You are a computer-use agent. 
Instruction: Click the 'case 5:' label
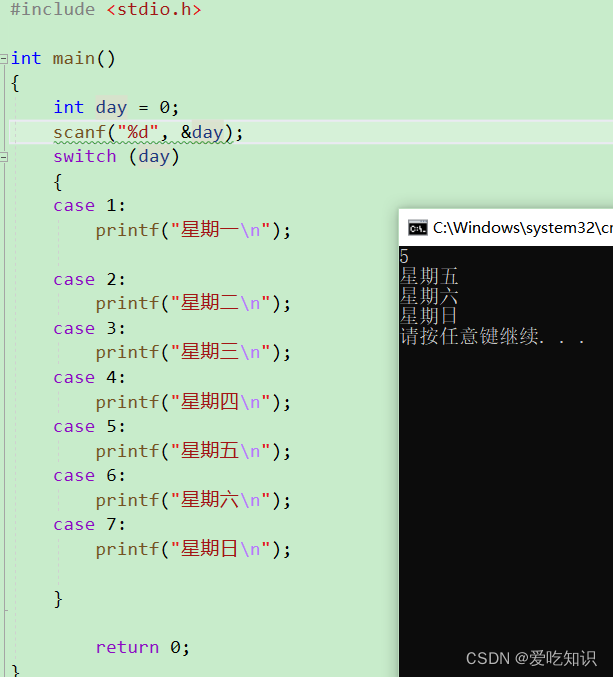click(x=89, y=427)
